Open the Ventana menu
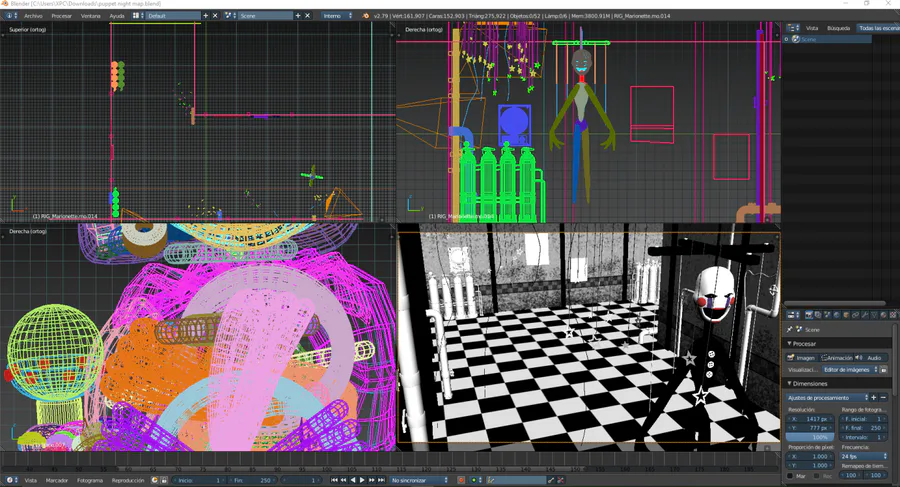 (x=91, y=16)
